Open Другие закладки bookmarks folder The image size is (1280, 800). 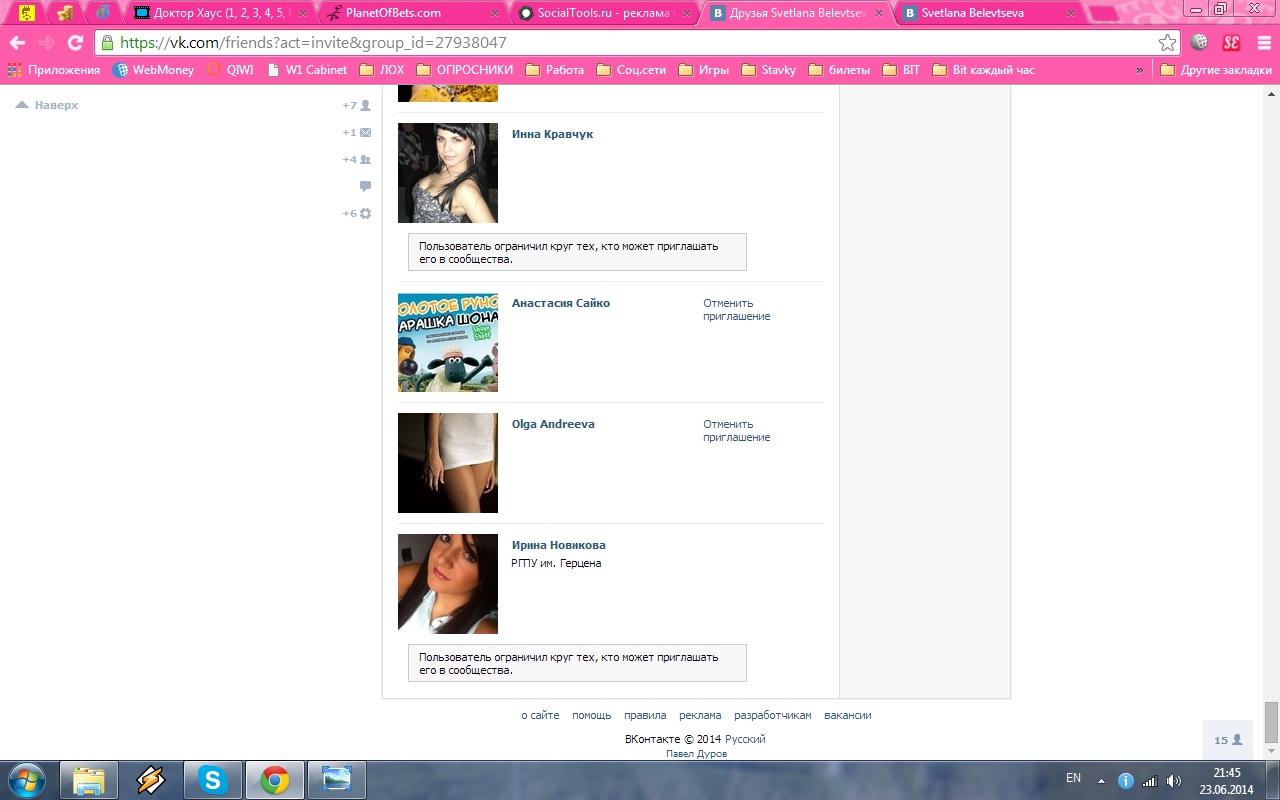pyautogui.click(x=1216, y=70)
